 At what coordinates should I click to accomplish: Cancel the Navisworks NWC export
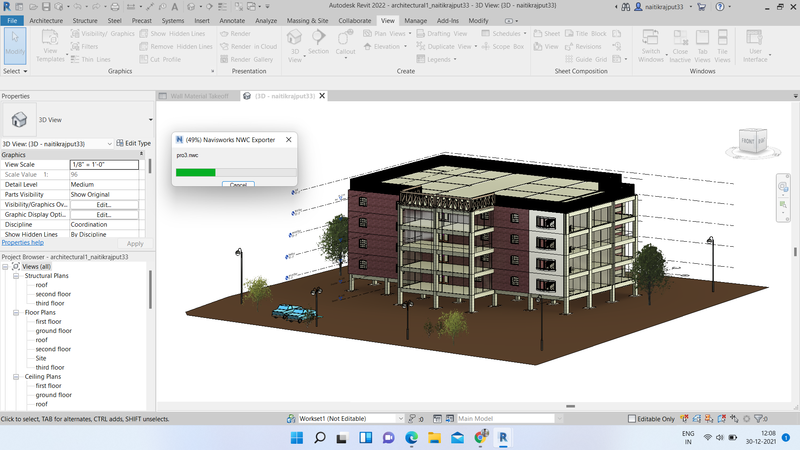pos(238,184)
